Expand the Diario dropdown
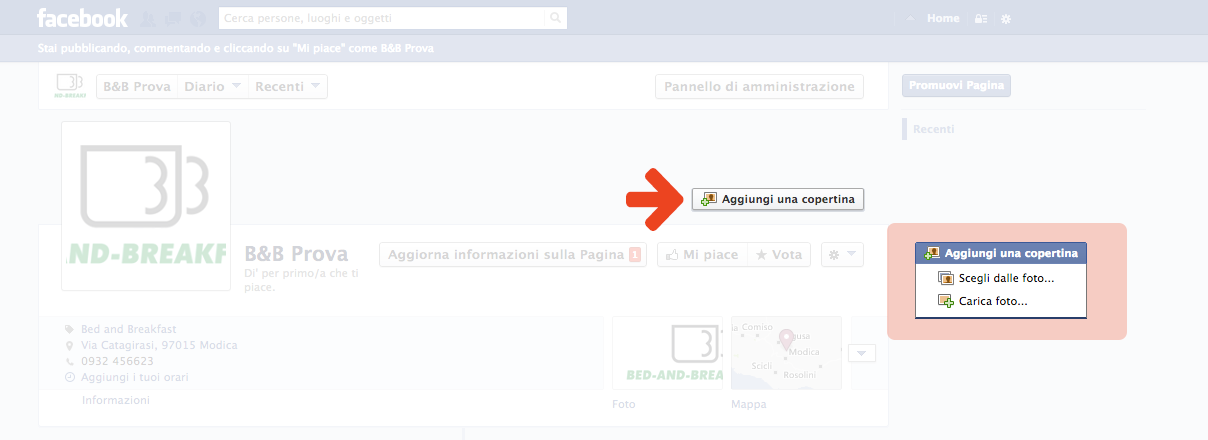This screenshot has width=1208, height=440. 213,87
